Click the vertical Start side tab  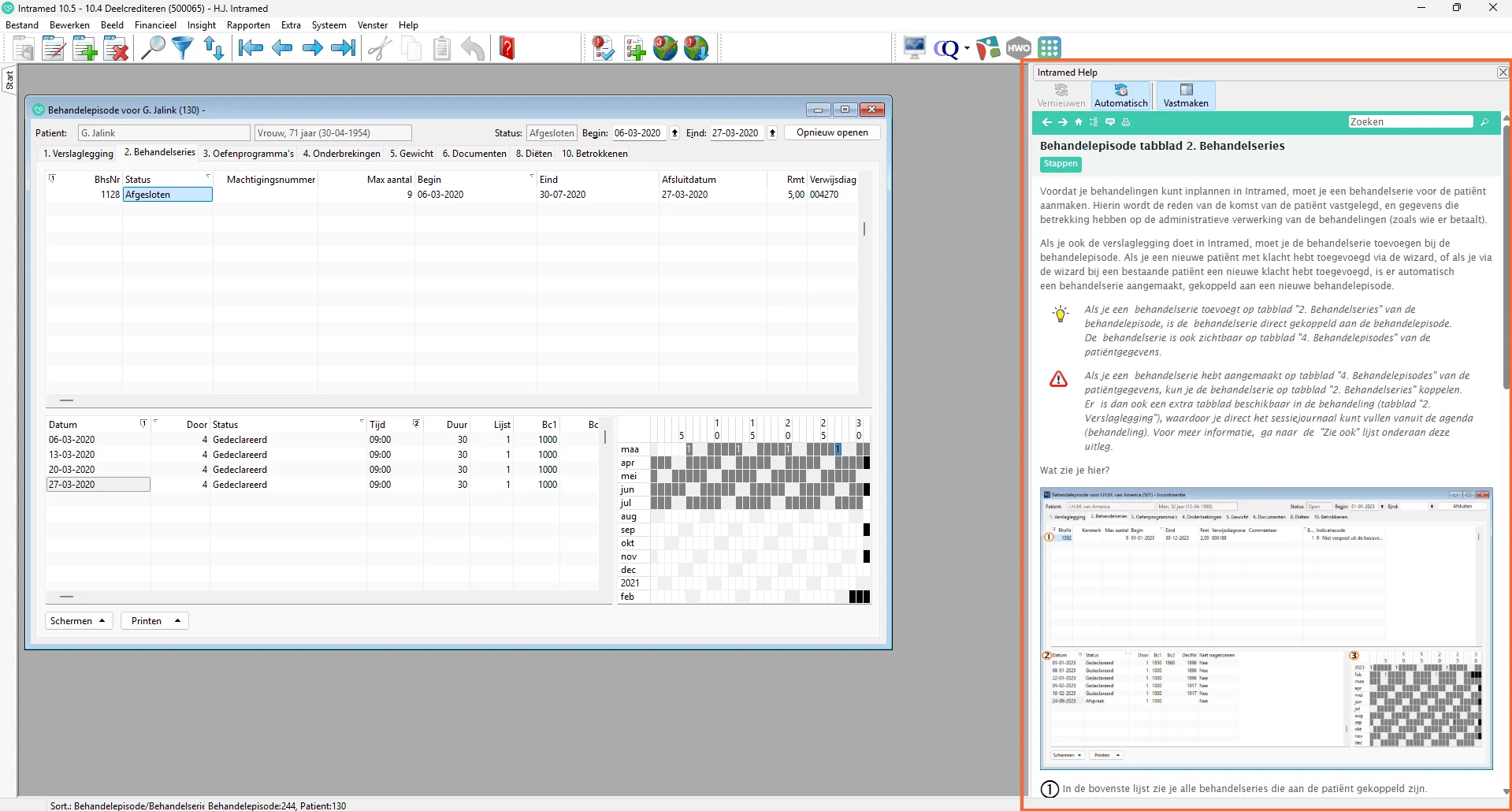(9, 80)
